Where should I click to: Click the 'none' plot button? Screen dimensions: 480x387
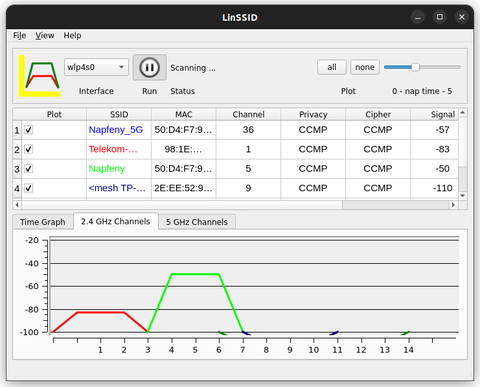click(365, 67)
